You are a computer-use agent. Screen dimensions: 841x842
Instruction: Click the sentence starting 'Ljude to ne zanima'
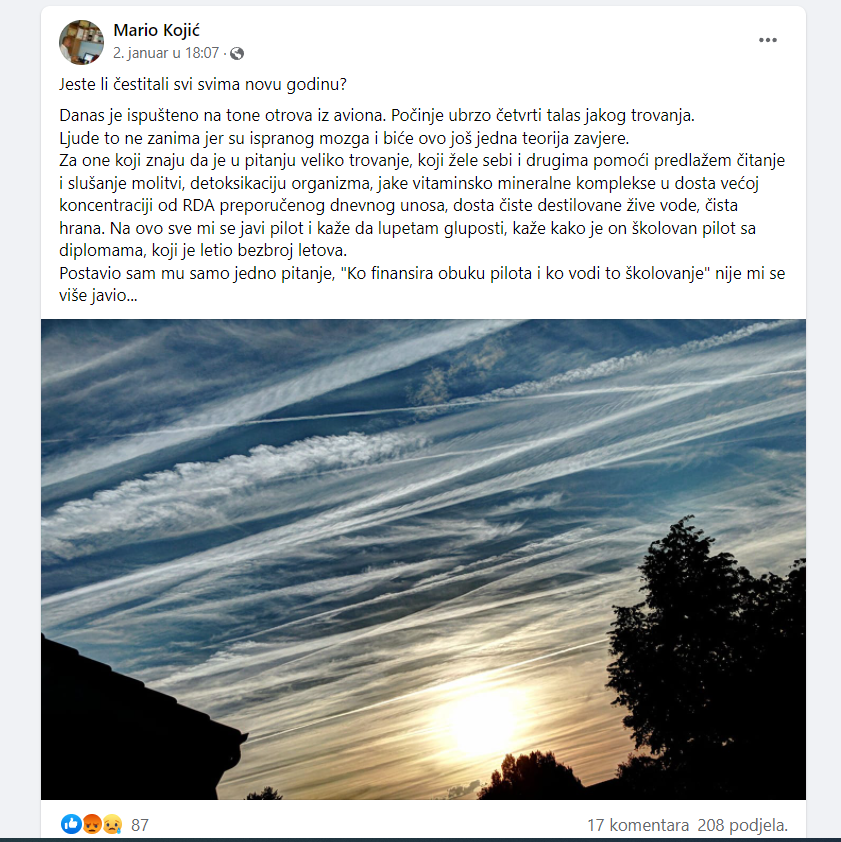tap(344, 139)
